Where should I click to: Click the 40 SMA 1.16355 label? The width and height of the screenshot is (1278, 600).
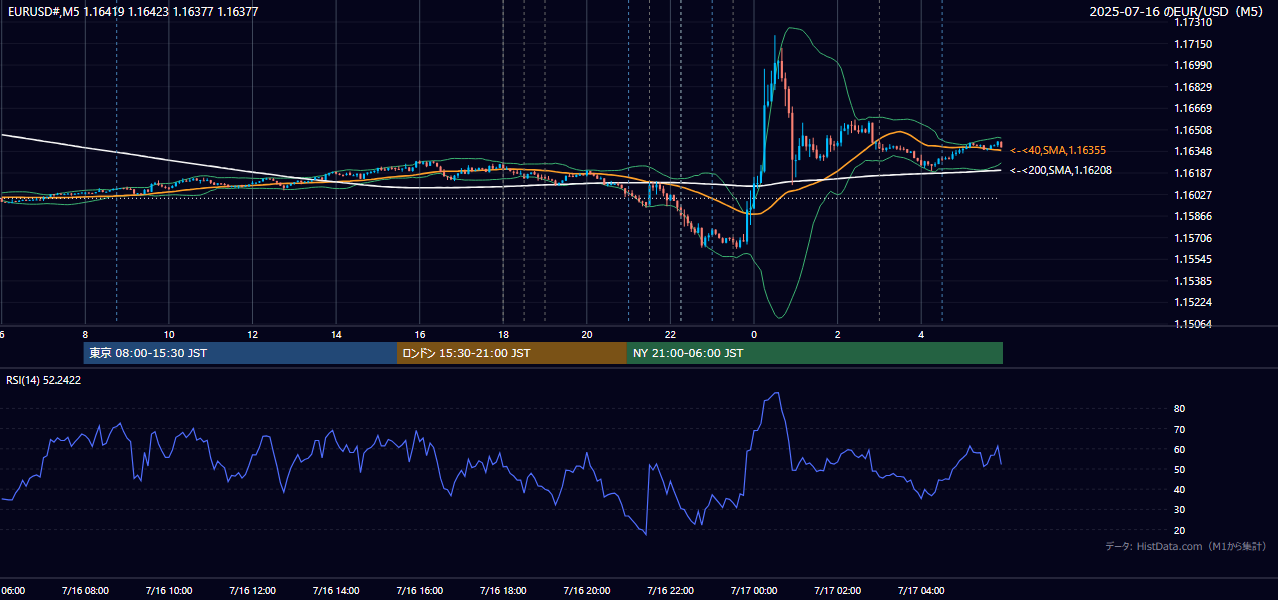pos(1058,150)
